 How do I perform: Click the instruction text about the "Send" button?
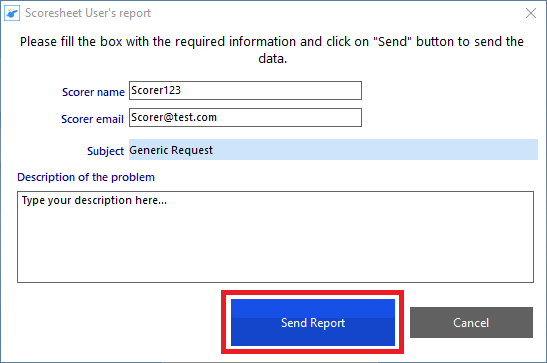pyautogui.click(x=272, y=50)
